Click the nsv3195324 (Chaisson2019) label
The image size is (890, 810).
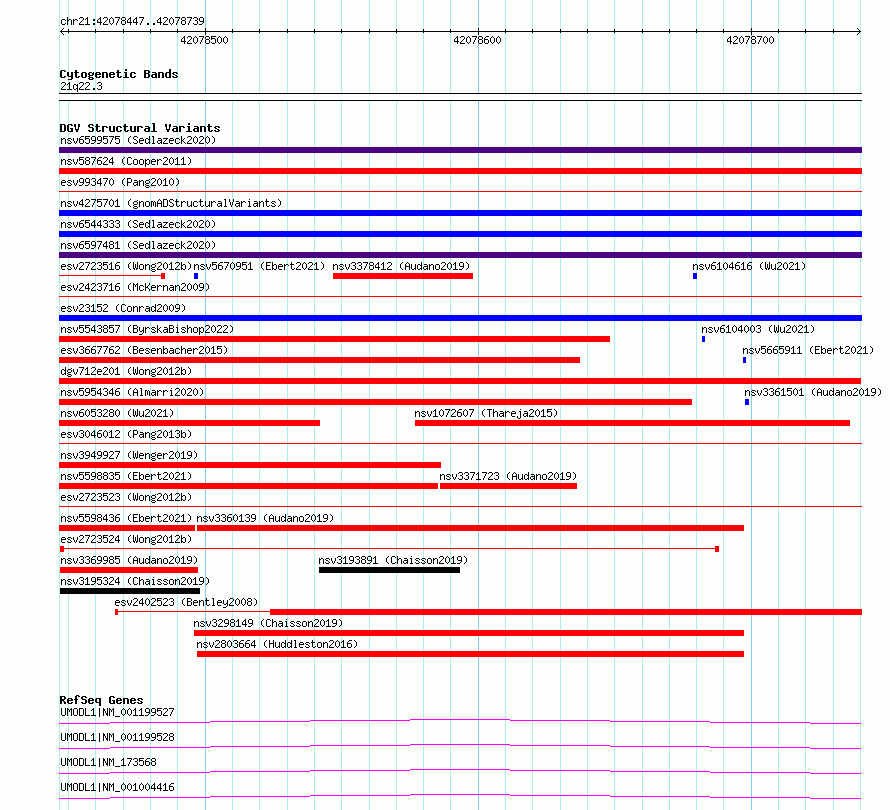[x=135, y=581]
